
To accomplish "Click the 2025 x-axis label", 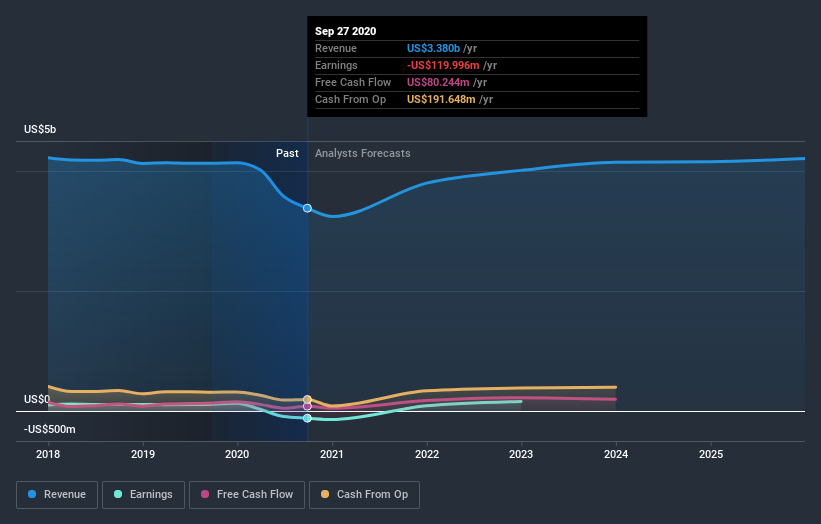I will (x=711, y=454).
